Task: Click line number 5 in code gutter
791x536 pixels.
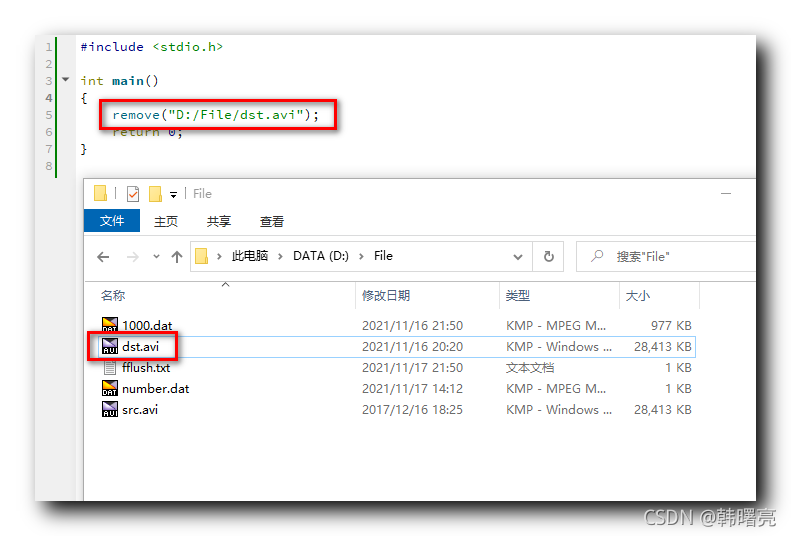Action: point(49,115)
